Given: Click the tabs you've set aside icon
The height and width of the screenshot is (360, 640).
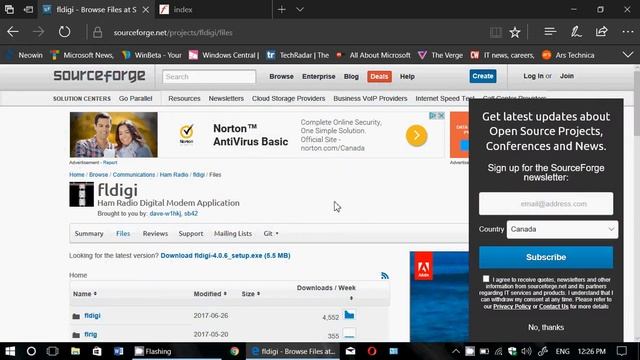Looking at the screenshot, I should (x=9, y=9).
